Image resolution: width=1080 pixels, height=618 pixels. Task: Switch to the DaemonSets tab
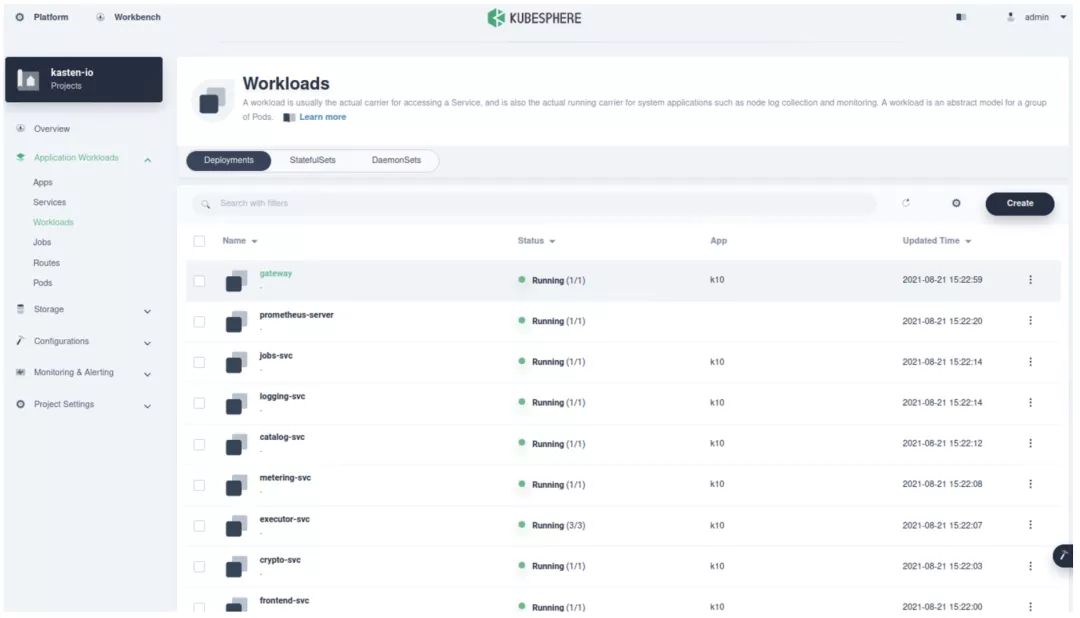[x=396, y=159]
